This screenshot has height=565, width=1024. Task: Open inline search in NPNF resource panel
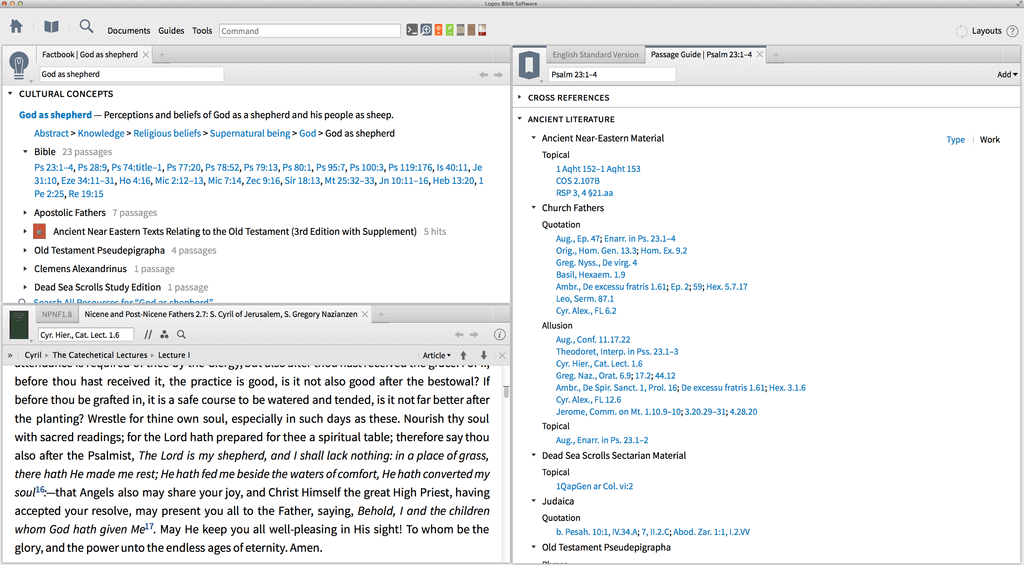pyautogui.click(x=182, y=334)
